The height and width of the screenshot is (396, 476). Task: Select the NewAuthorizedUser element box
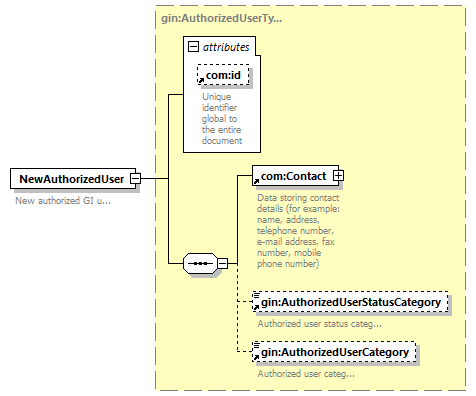73,179
